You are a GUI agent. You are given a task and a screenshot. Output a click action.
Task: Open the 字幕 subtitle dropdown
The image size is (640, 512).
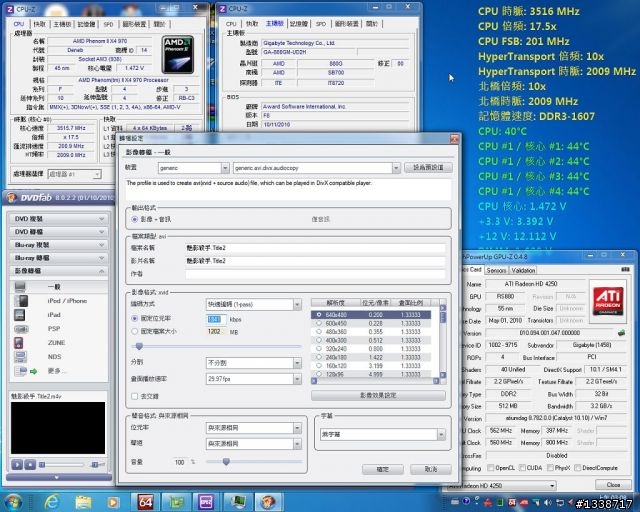tap(382, 434)
